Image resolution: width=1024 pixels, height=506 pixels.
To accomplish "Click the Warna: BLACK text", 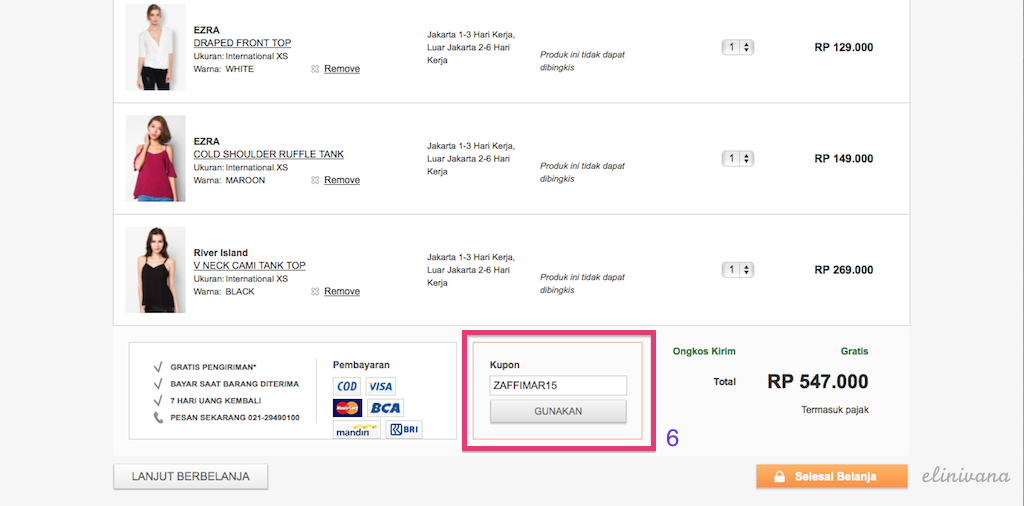I will (224, 291).
